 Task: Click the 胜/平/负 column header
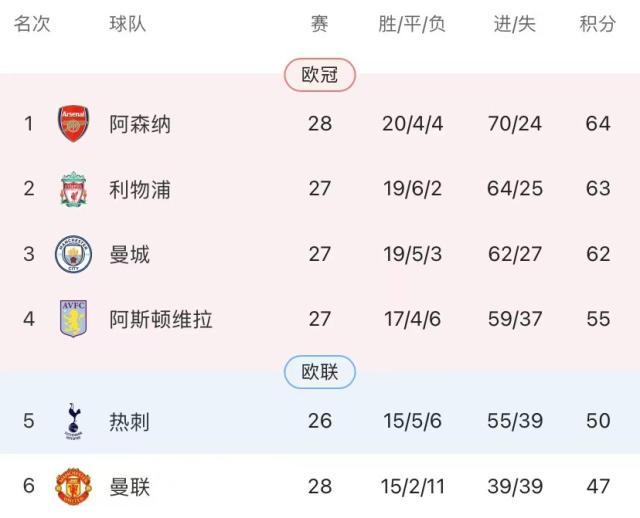click(412, 24)
